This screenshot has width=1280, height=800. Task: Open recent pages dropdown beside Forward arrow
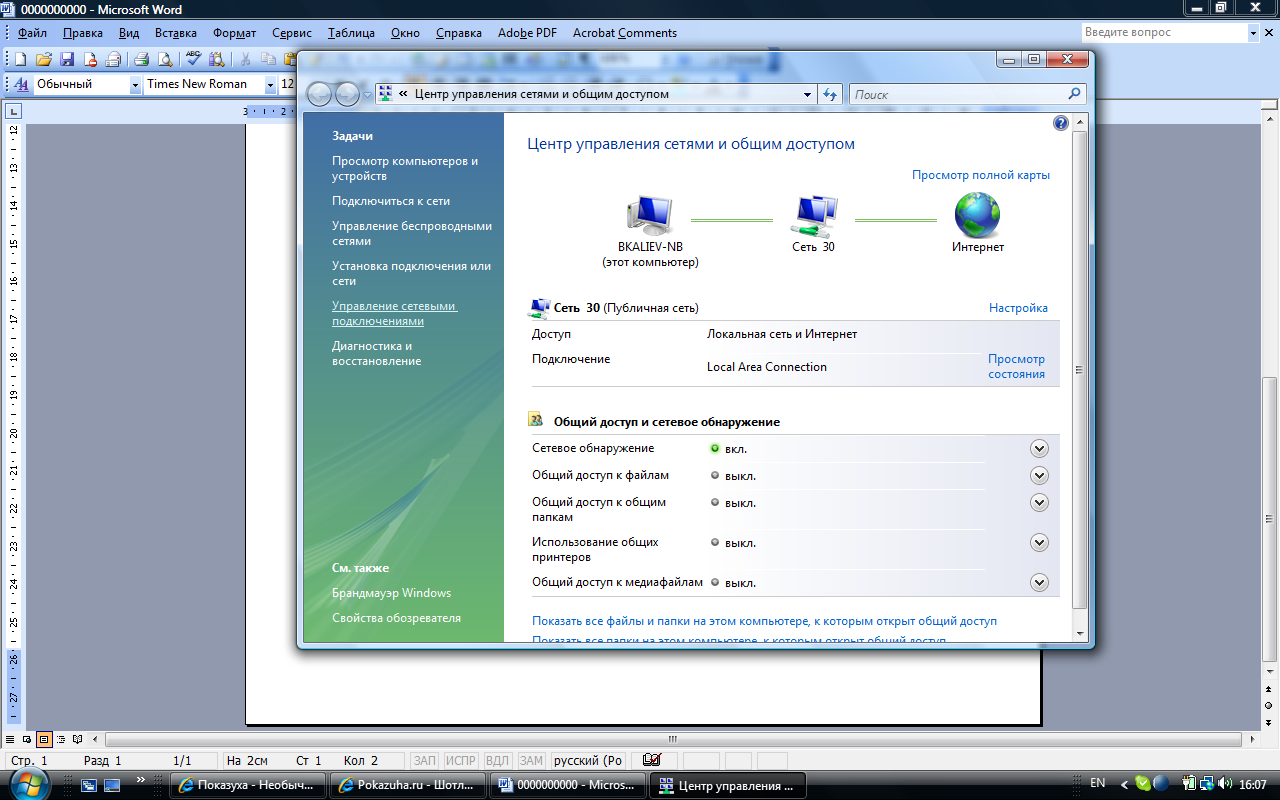[x=368, y=95]
